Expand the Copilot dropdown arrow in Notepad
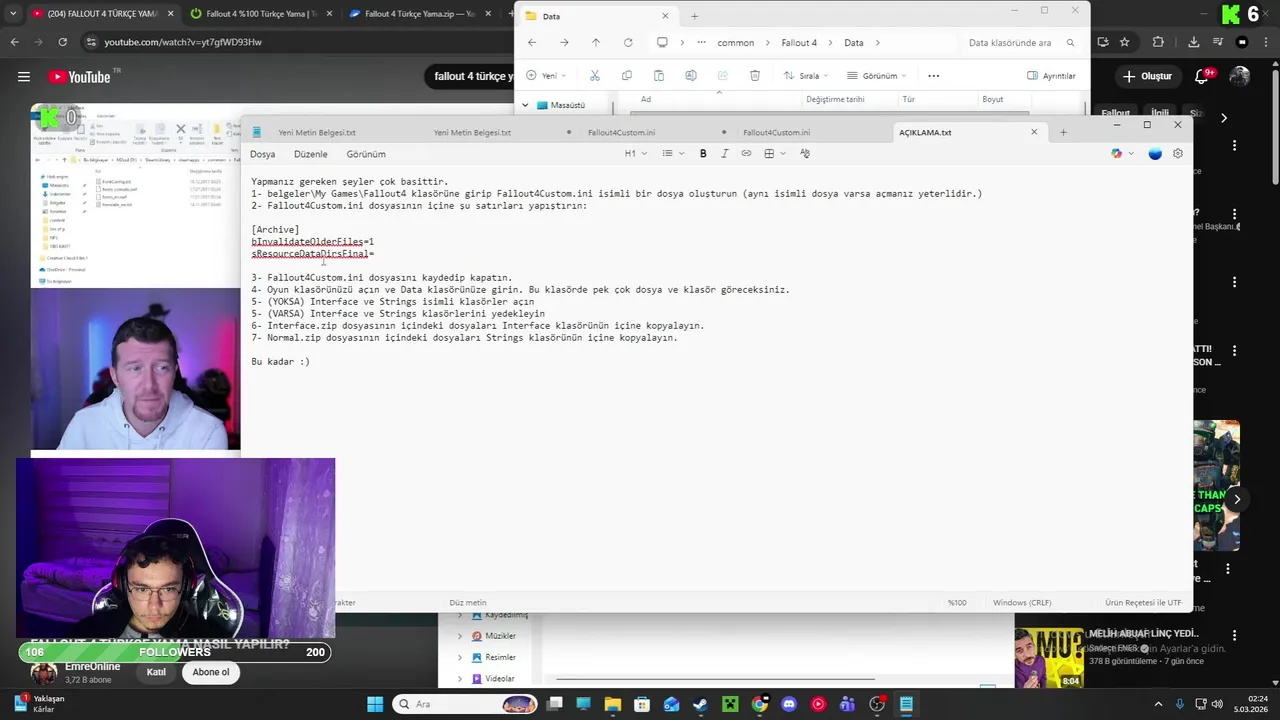The height and width of the screenshot is (720, 1280). 1130,154
